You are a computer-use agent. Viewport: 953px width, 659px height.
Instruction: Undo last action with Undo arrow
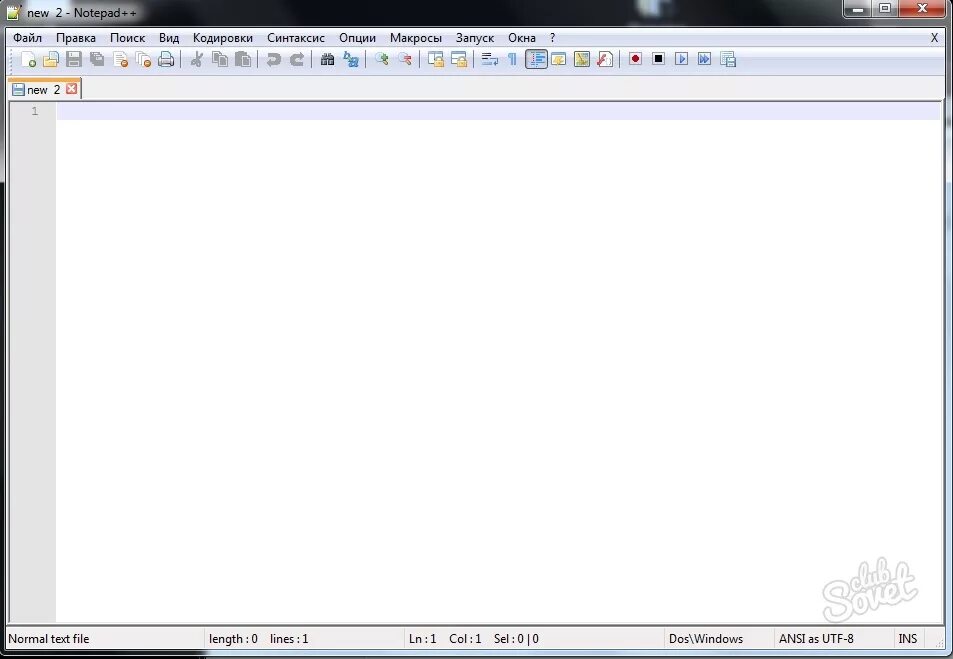274,59
